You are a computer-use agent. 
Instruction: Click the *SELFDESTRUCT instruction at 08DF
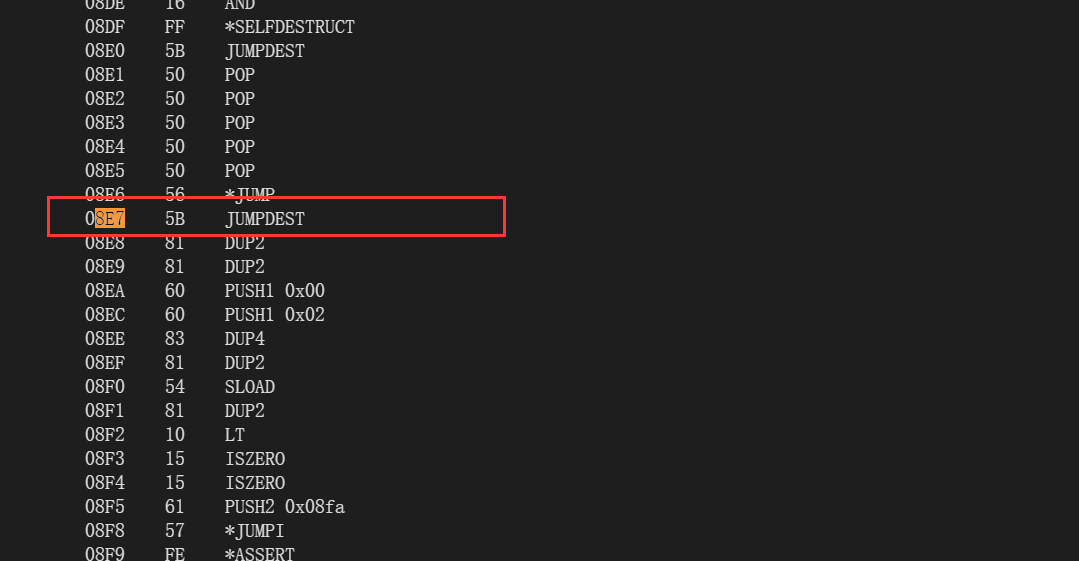[x=289, y=27]
